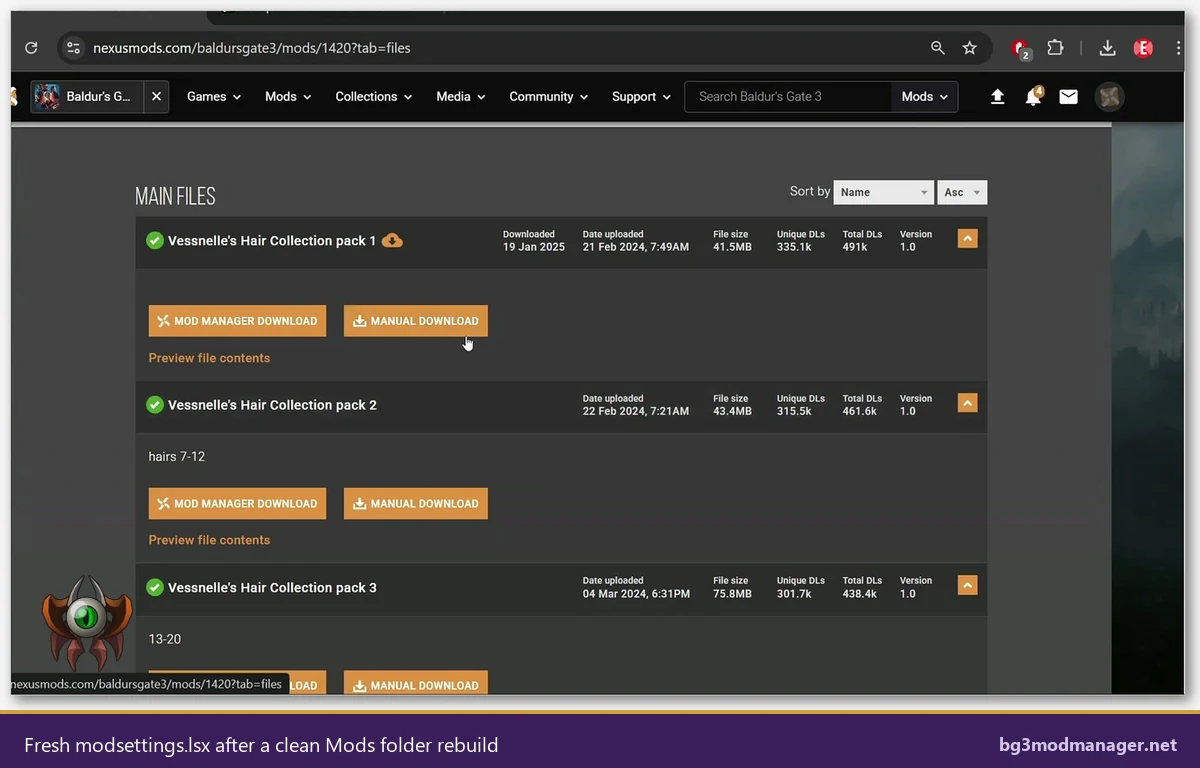Open the Asc sort order dropdown
Screen dimensions: 1200x768
(x=962, y=192)
